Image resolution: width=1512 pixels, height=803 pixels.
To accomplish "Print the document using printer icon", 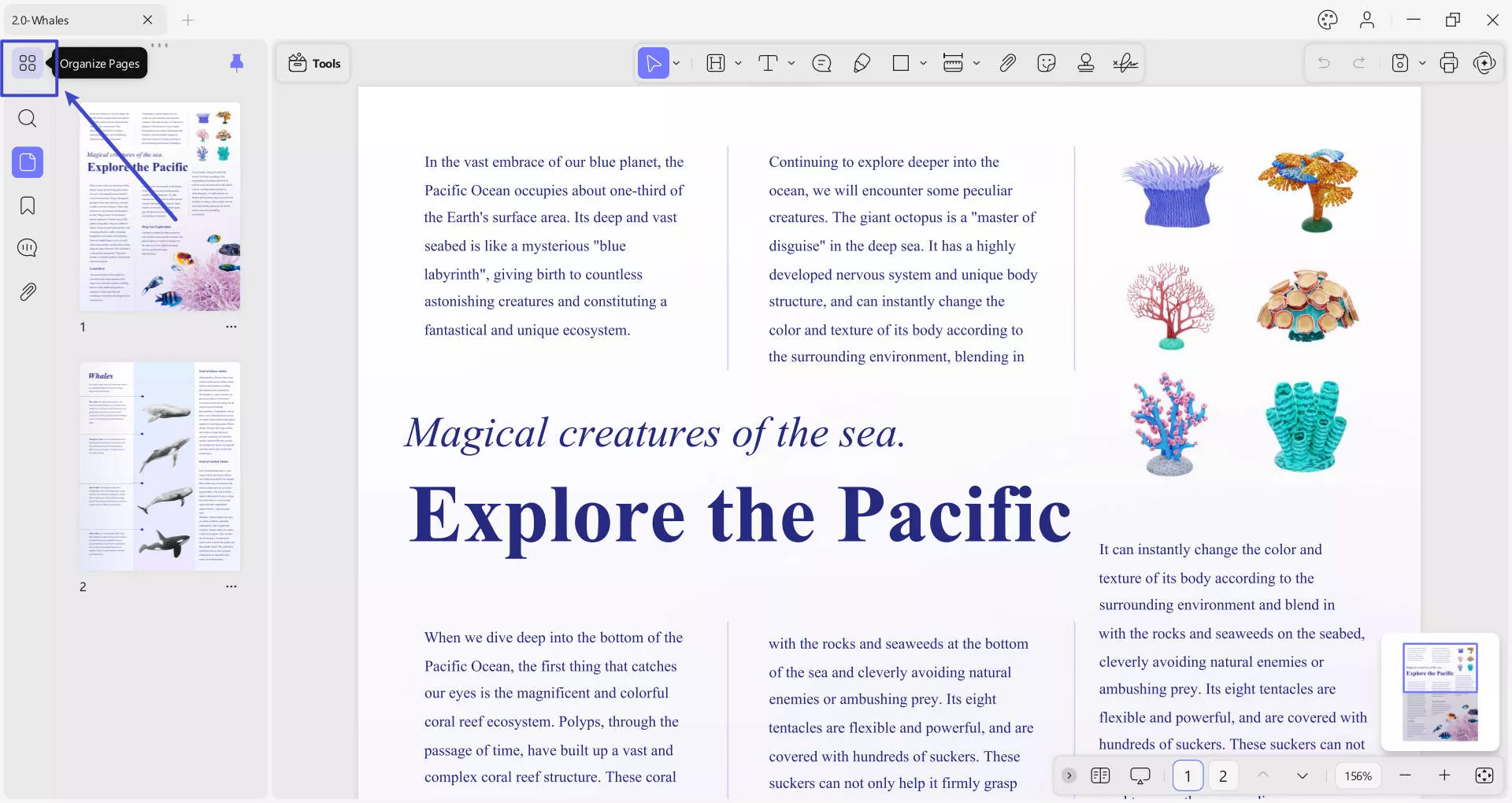I will pyautogui.click(x=1448, y=63).
